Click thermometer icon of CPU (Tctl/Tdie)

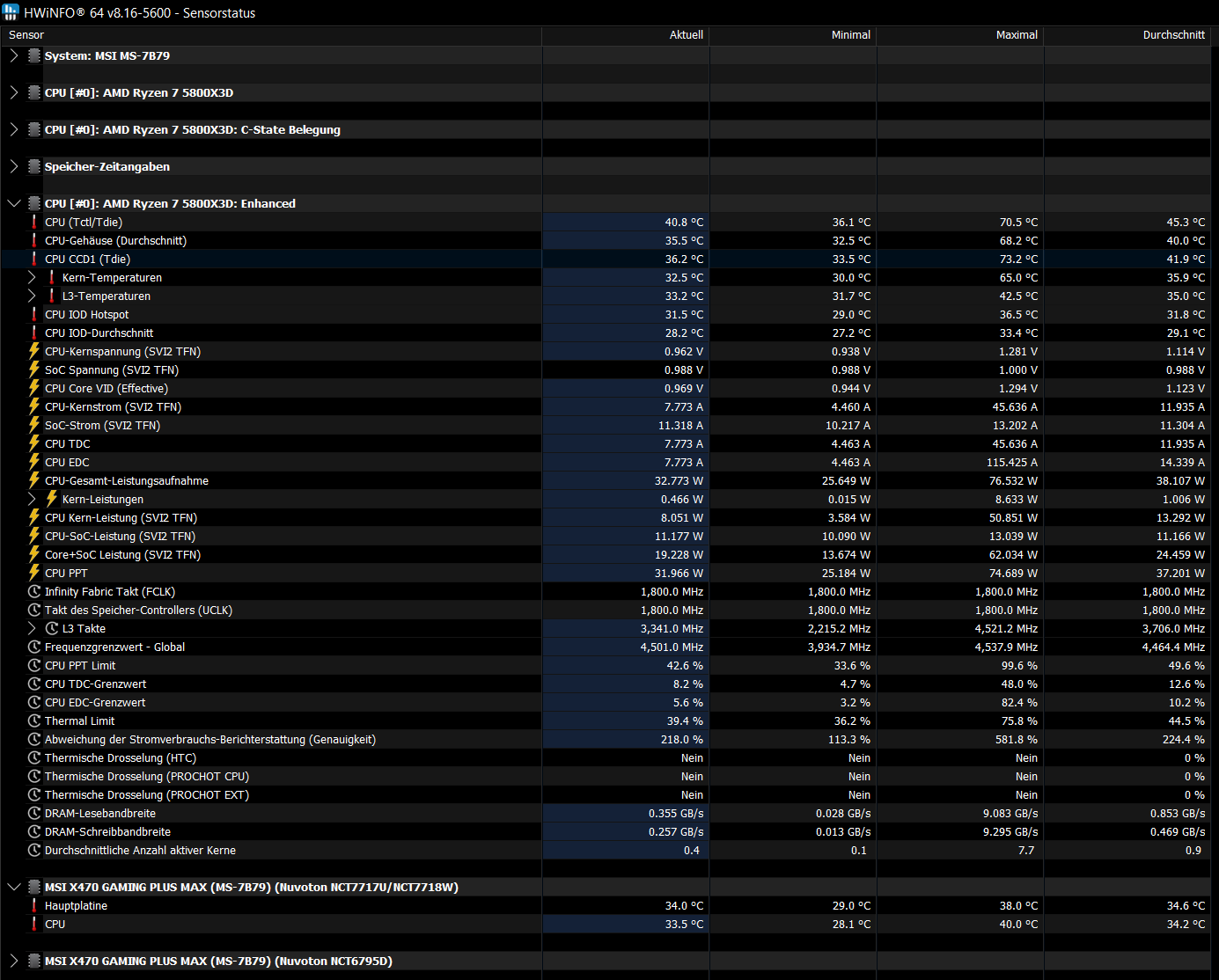point(34,222)
